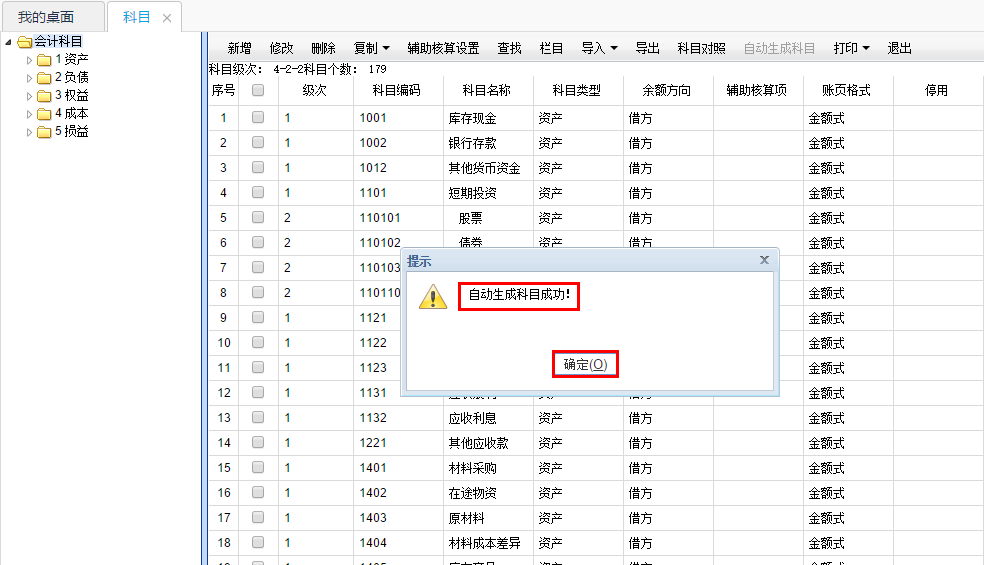The width and height of the screenshot is (984, 565).
Task: Close the 提示 dialog with X icon
Action: point(764,260)
